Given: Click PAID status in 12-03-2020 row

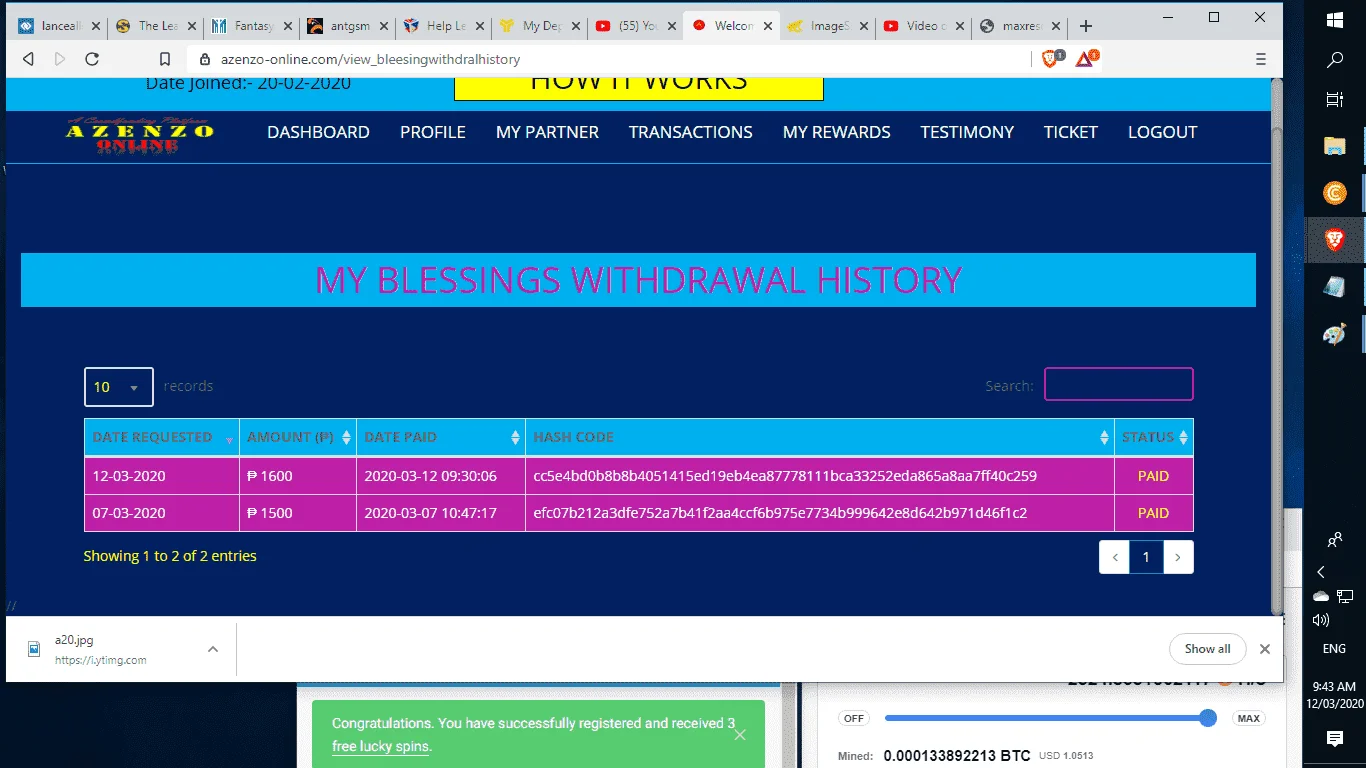Looking at the screenshot, I should [x=1153, y=476].
